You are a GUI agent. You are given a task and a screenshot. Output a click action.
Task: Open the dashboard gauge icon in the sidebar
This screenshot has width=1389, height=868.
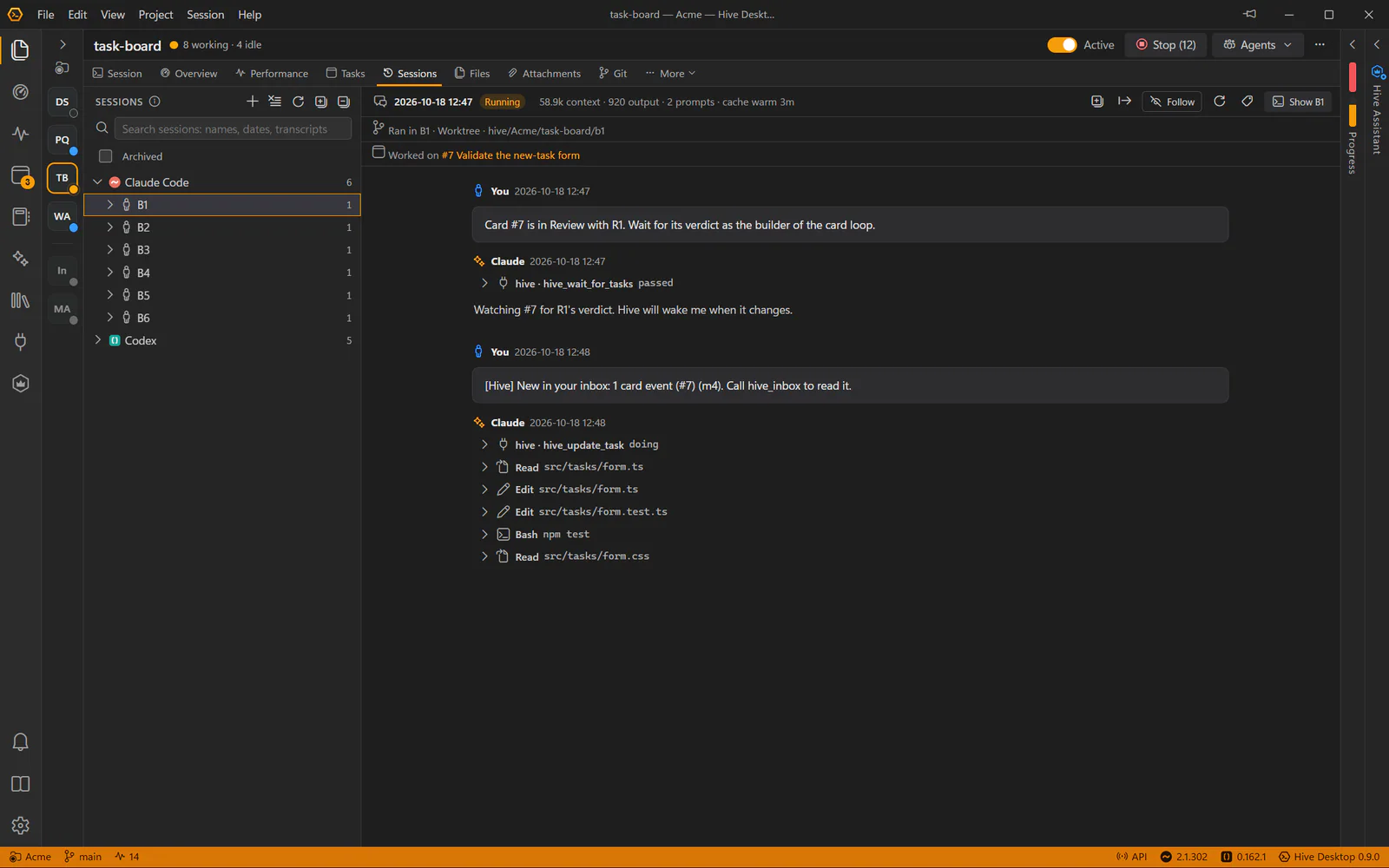click(20, 92)
